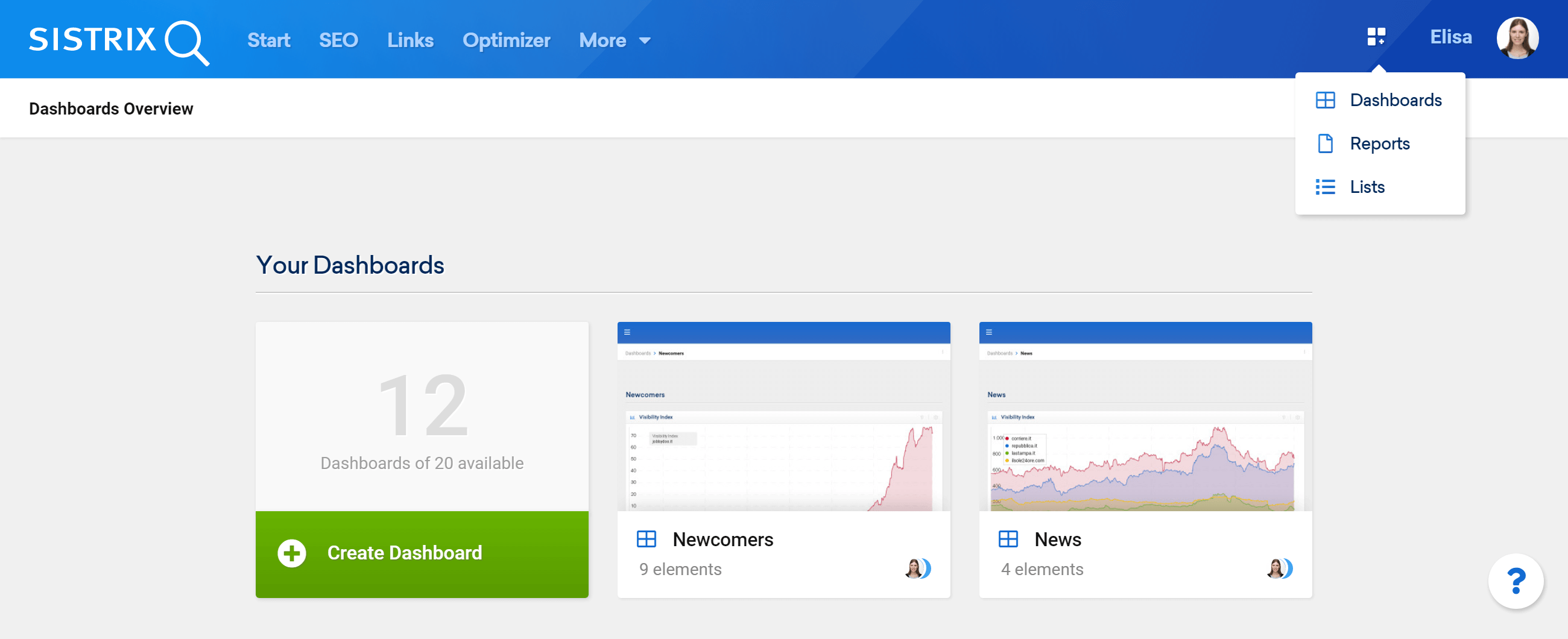Screen dimensions: 1568x639
Task: Click the large '12' dashboards count
Action: pyautogui.click(x=422, y=405)
